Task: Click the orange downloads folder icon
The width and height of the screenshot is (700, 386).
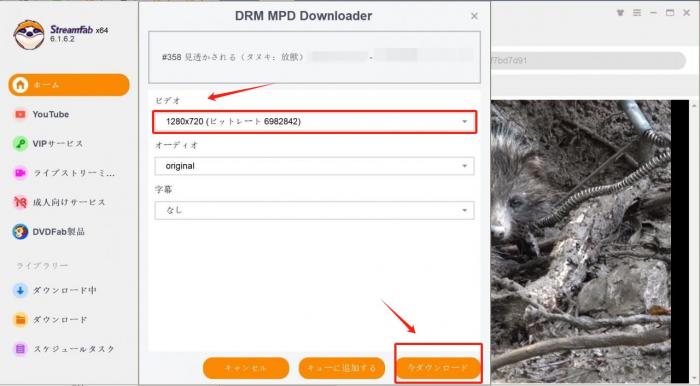Action: pyautogui.click(x=20, y=320)
